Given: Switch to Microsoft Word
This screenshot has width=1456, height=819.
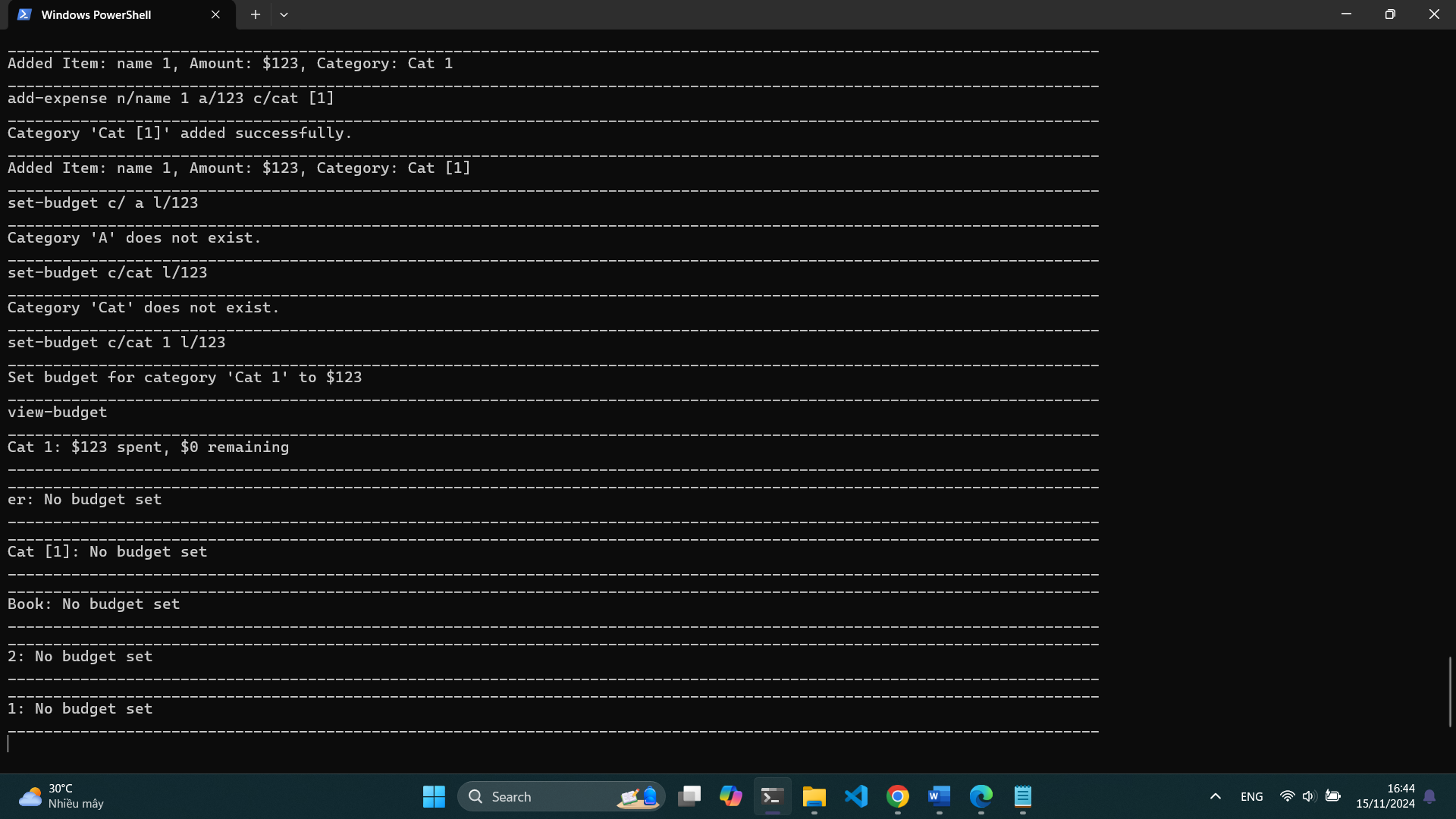Looking at the screenshot, I should (939, 796).
